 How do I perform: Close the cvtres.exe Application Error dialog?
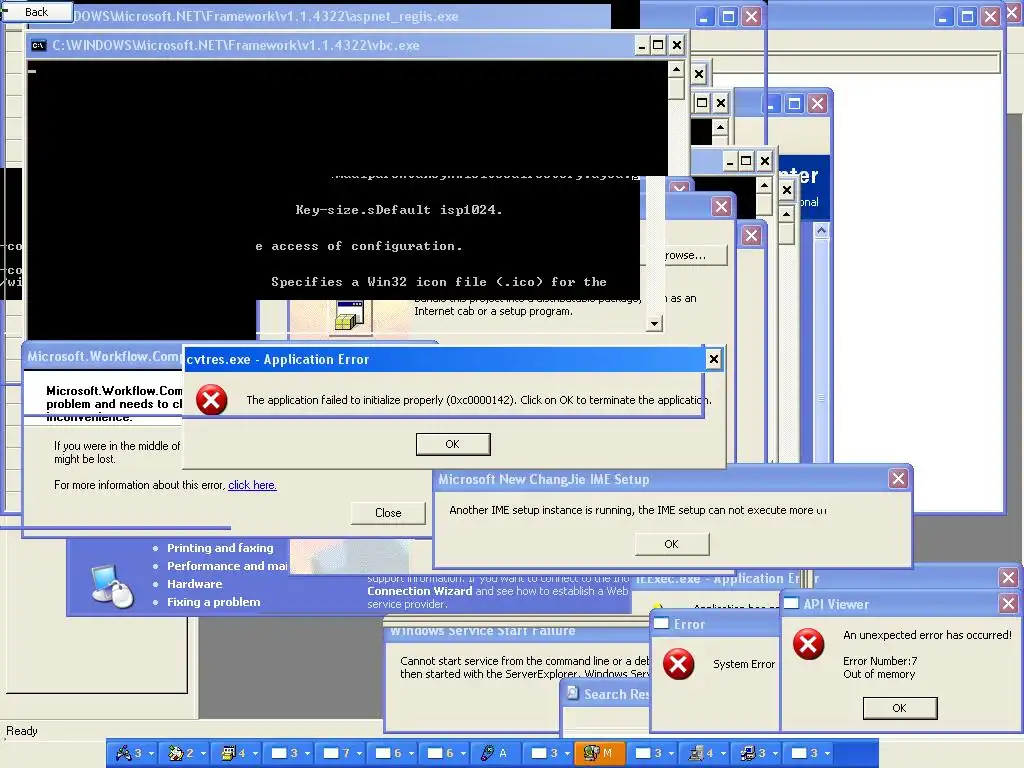pos(714,359)
